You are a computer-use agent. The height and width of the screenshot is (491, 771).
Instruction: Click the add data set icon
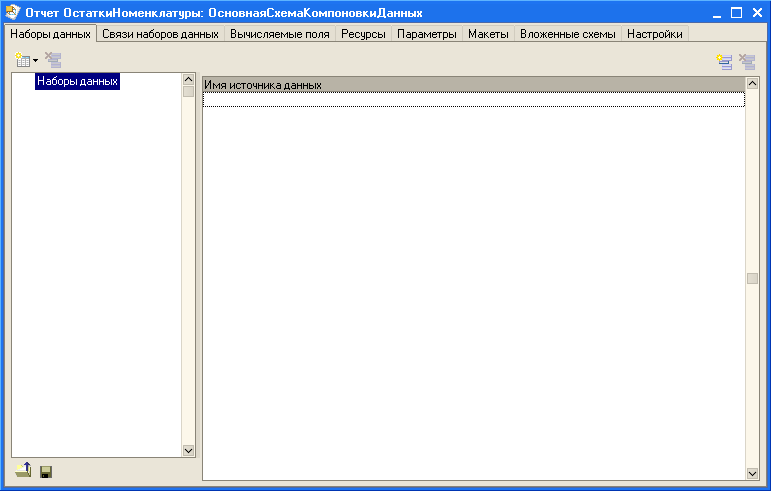22,61
